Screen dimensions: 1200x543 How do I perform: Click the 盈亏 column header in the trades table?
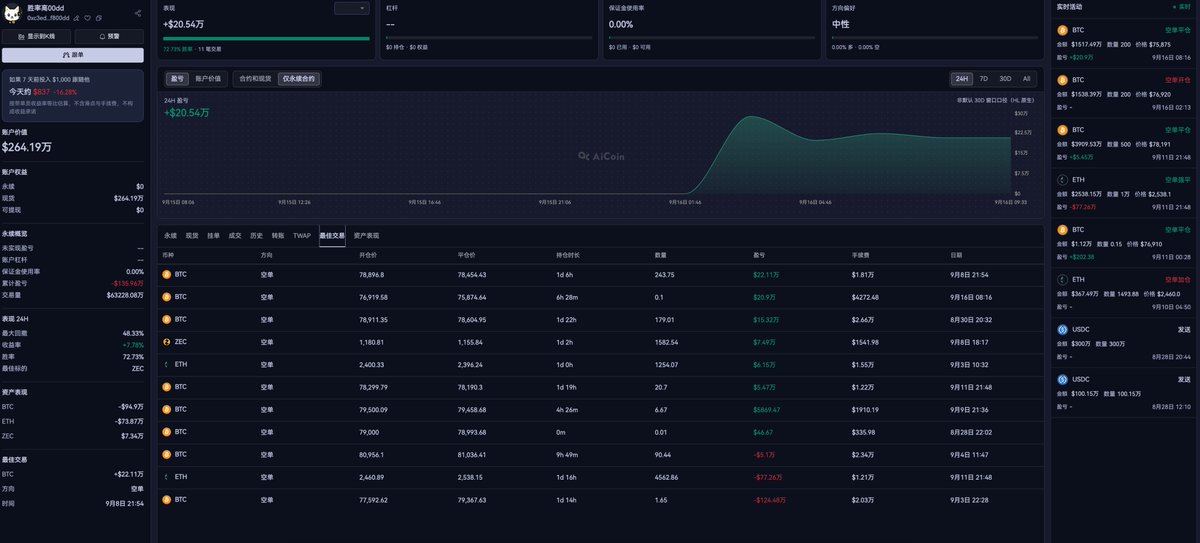click(x=760, y=256)
